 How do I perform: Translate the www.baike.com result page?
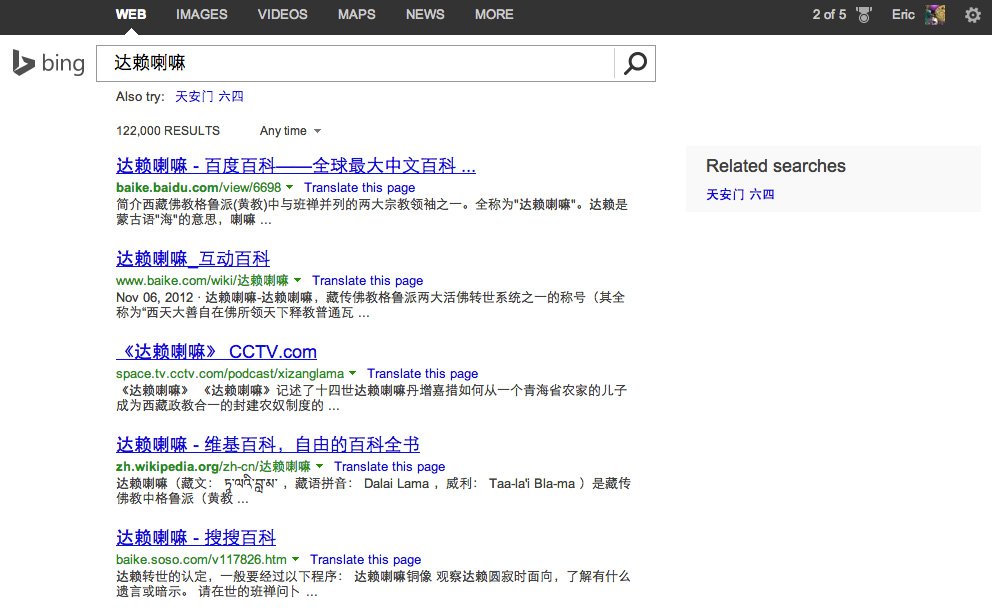(x=368, y=280)
